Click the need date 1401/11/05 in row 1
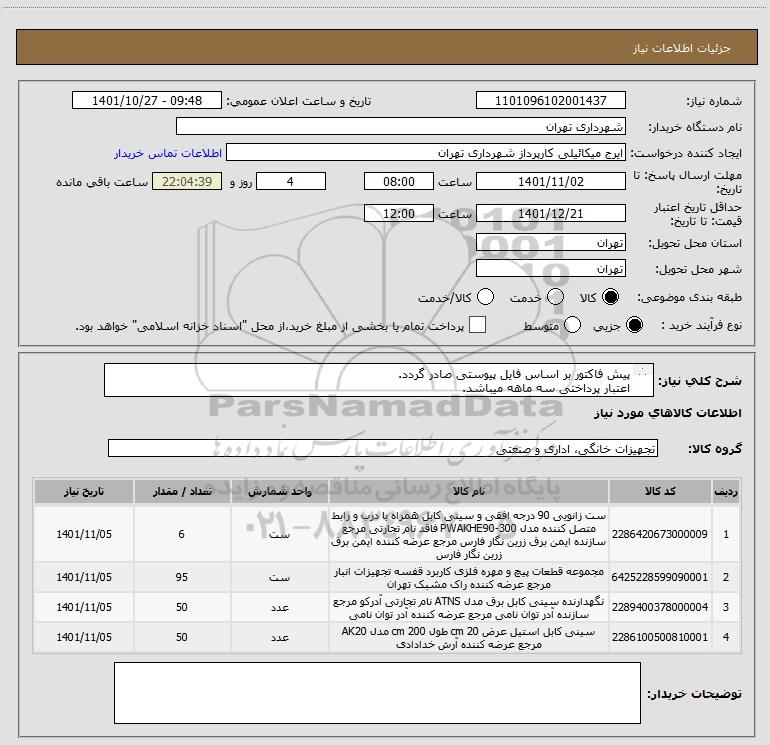Viewport: 770px width, 745px height. [84, 534]
